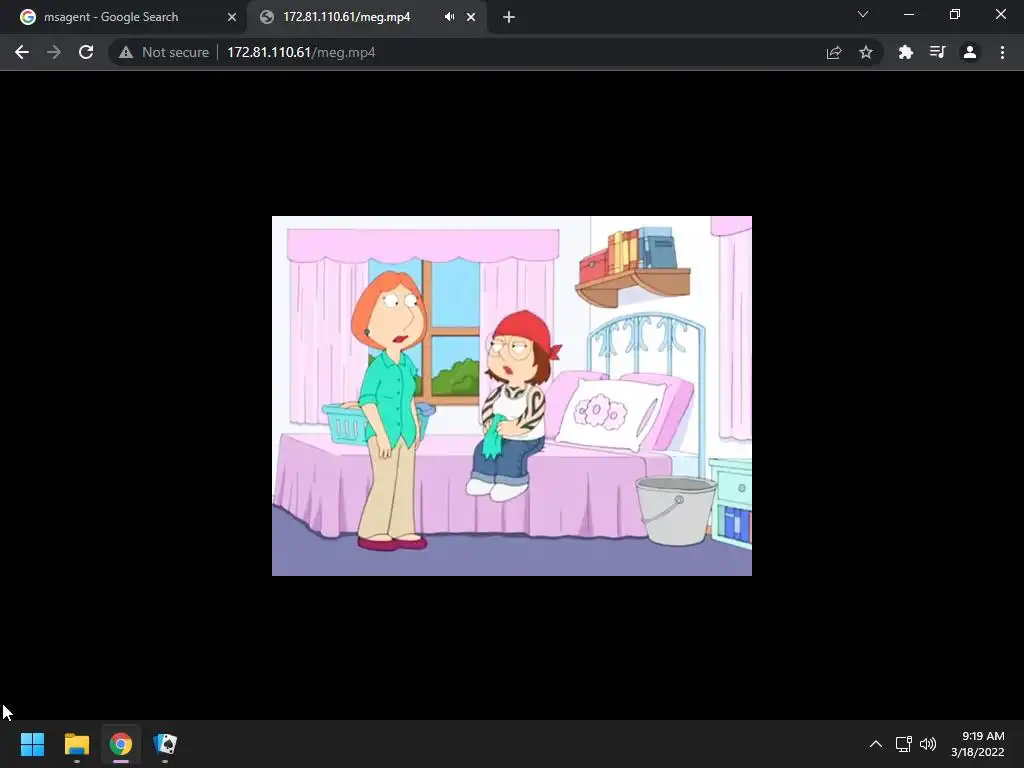
Task: Mute the tab audio speaker icon
Action: (449, 17)
